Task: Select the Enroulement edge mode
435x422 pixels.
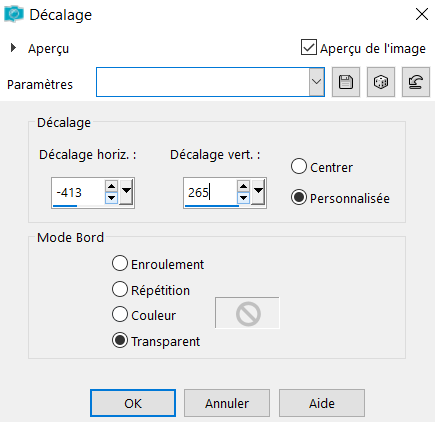Action: [120, 263]
